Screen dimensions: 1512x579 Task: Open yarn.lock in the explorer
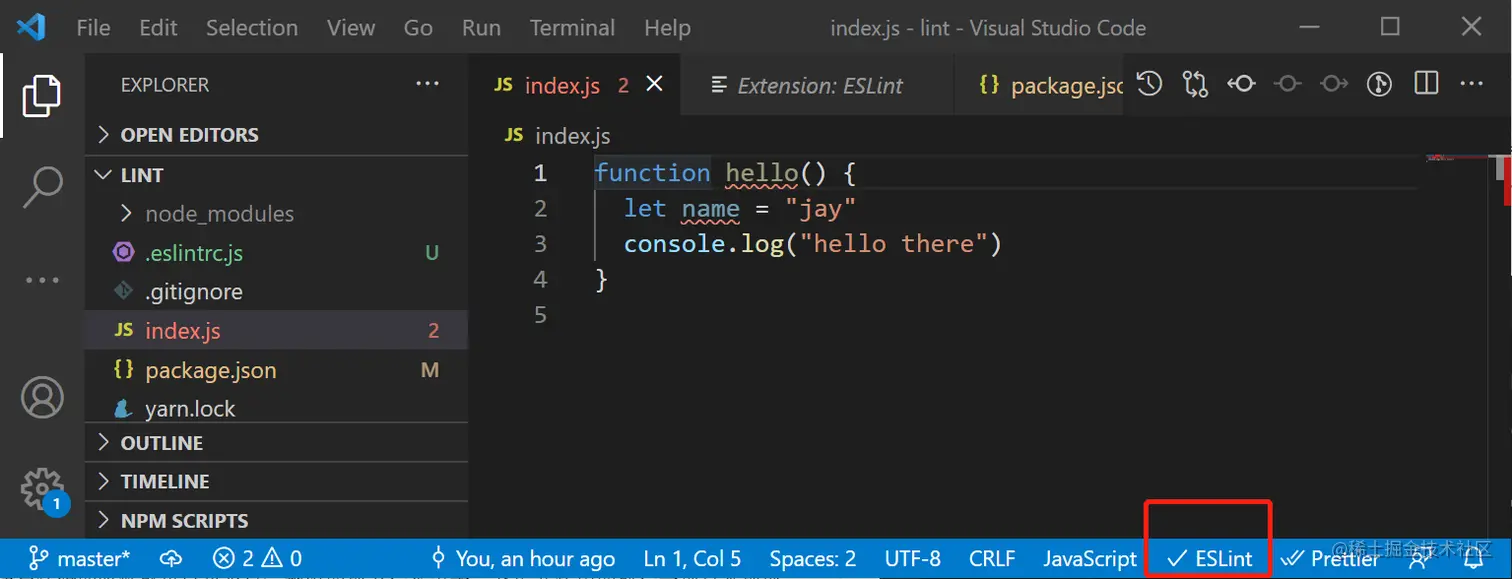[x=277, y=409]
